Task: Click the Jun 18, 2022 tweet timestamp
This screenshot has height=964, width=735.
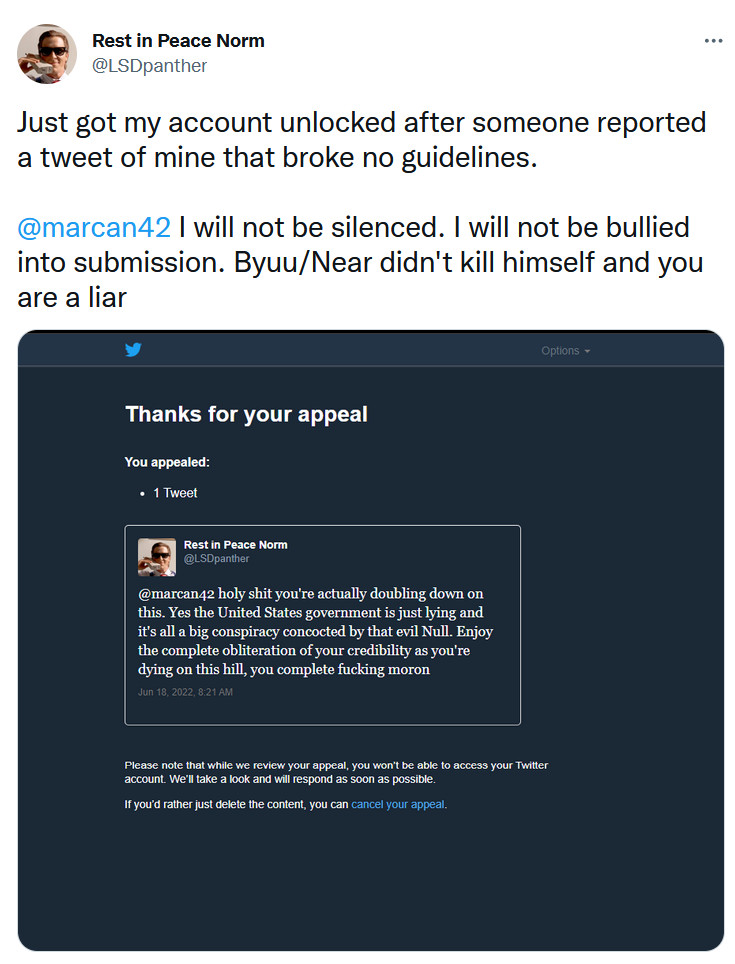Action: (x=186, y=692)
